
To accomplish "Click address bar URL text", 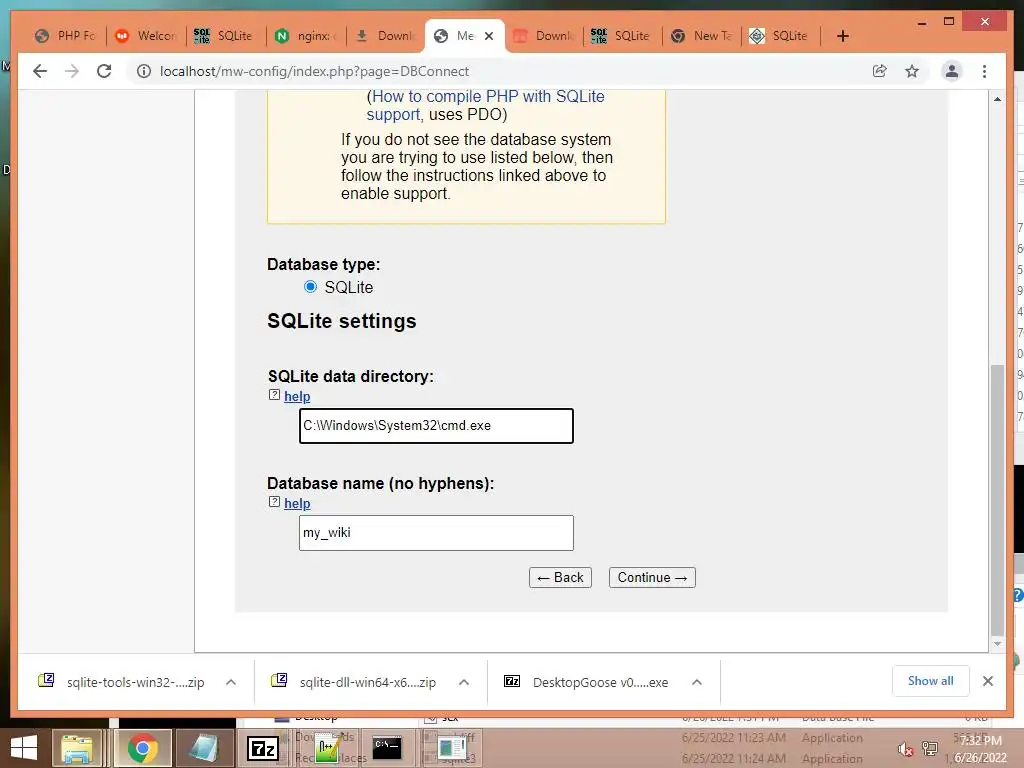I will 314,71.
